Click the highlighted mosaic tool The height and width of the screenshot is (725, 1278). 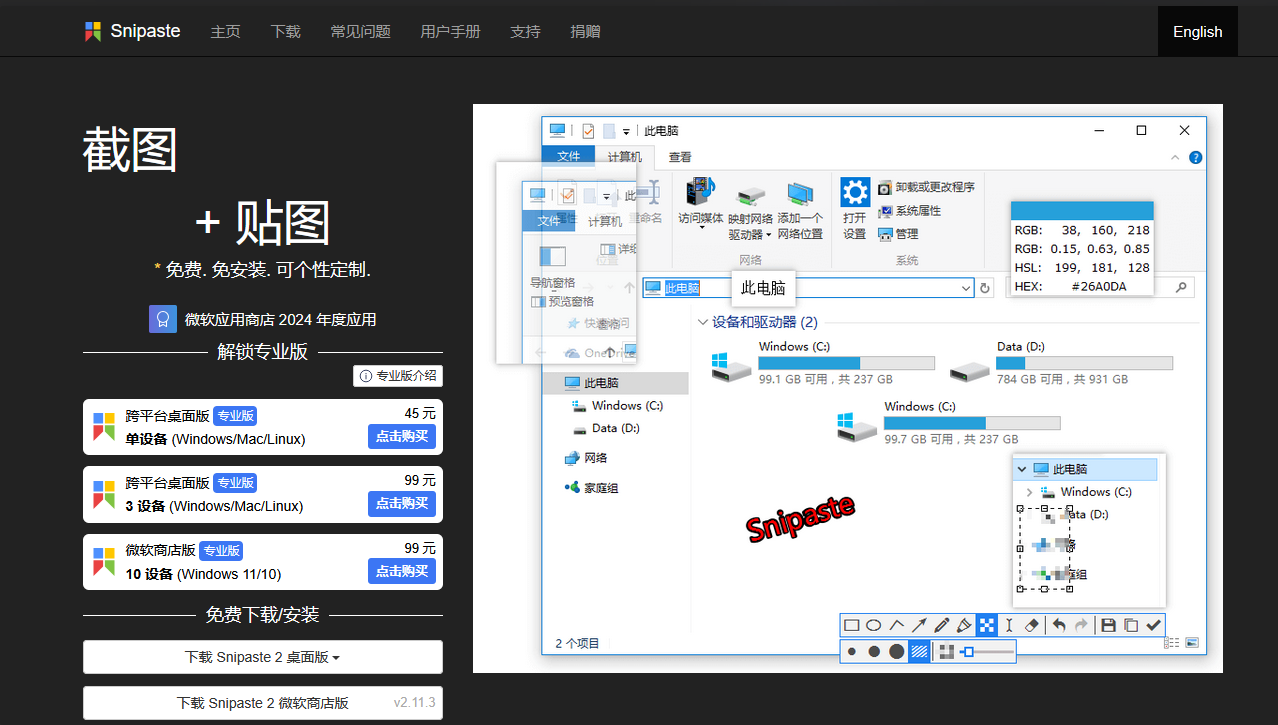pos(987,625)
